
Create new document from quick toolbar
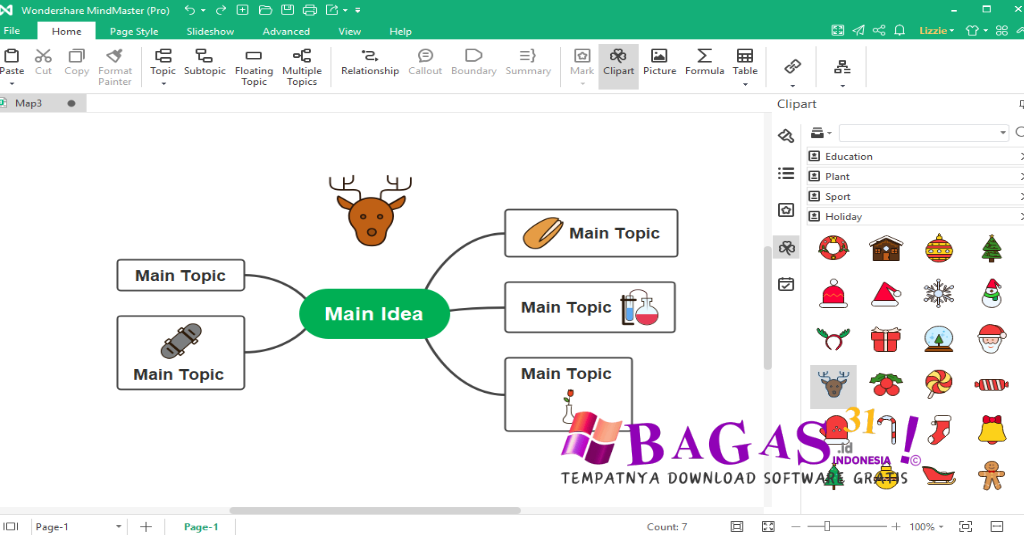pos(242,10)
